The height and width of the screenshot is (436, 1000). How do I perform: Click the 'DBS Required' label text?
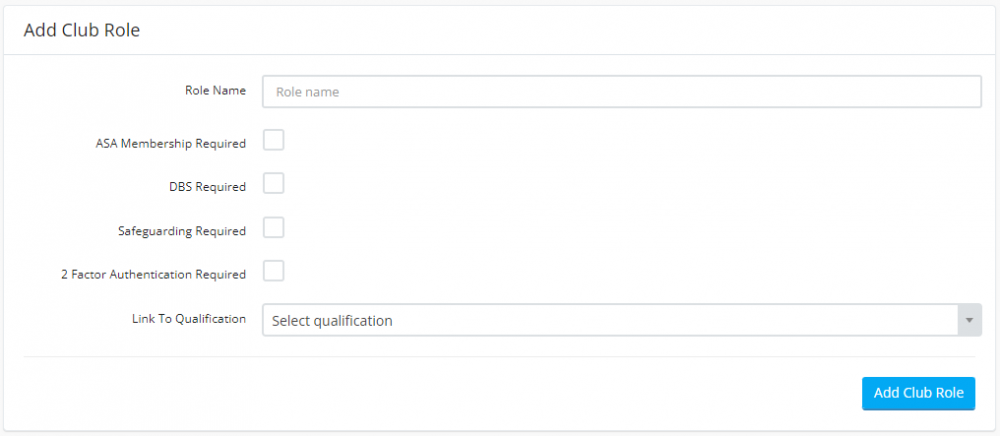(208, 186)
